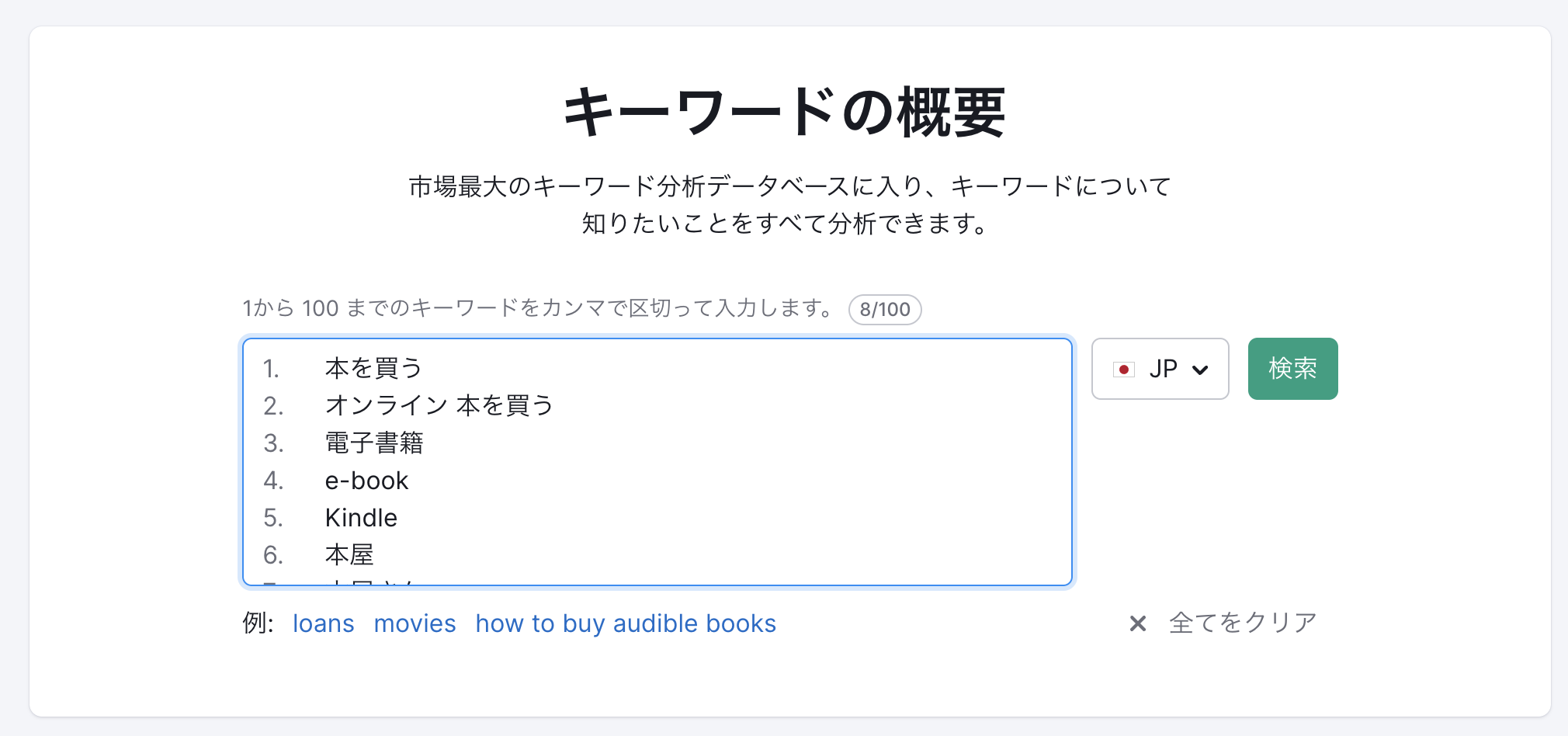Click the line number 1 in keyword list
The image size is (1568, 736).
[x=270, y=368]
